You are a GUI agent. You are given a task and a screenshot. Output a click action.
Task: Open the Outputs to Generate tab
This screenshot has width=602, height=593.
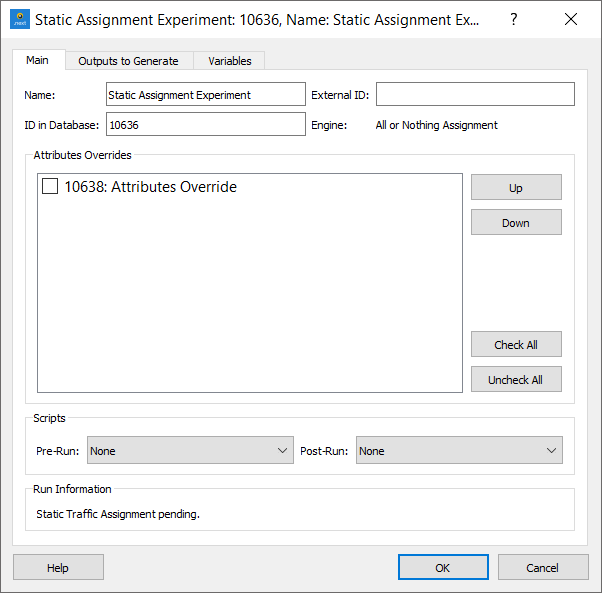point(128,61)
